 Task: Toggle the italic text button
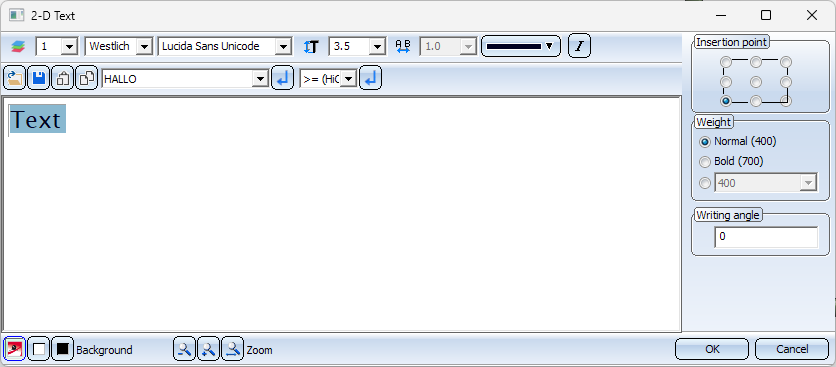click(x=579, y=46)
